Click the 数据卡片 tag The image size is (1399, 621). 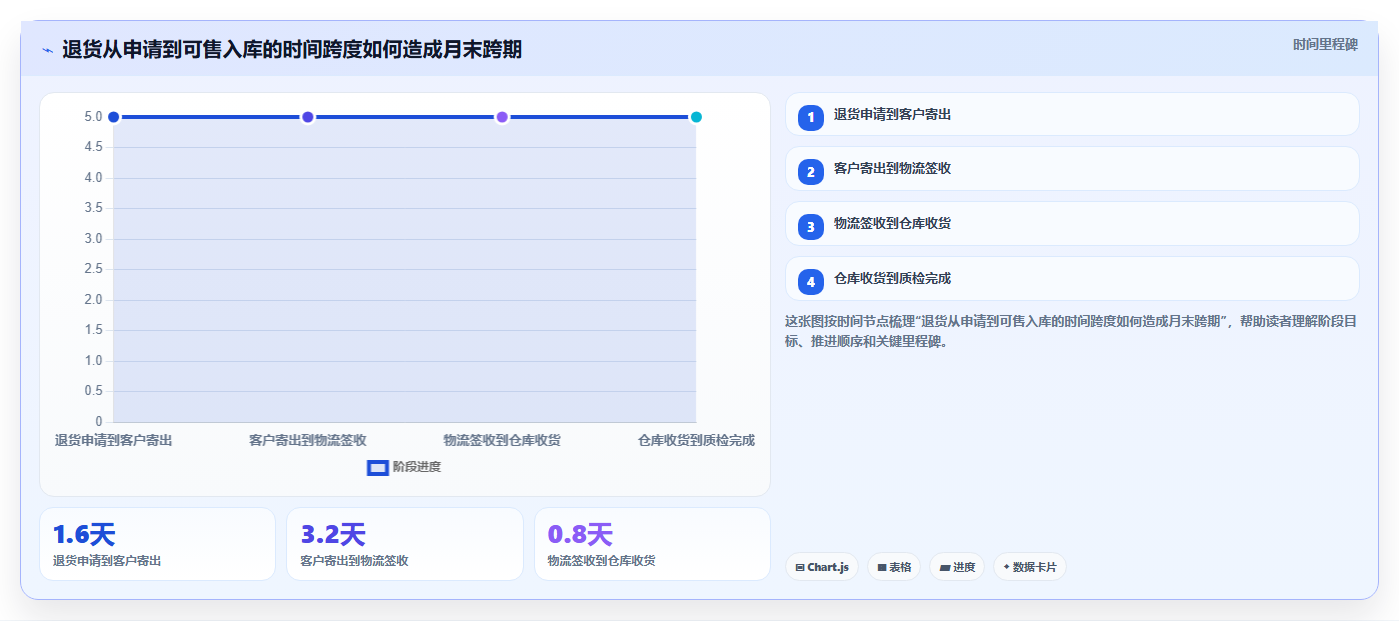pyautogui.click(x=1029, y=567)
